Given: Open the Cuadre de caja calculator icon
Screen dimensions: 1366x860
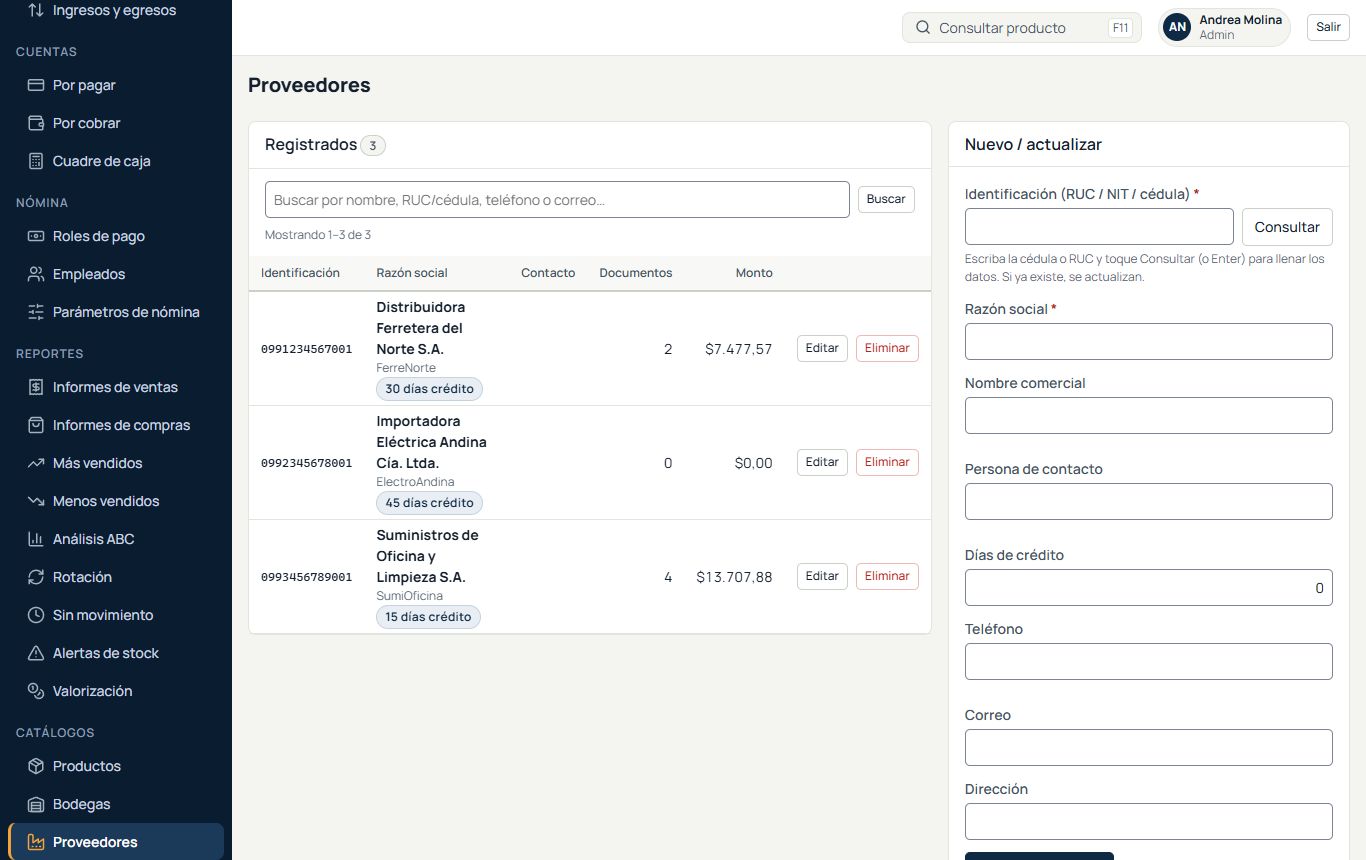Looking at the screenshot, I should (x=36, y=161).
